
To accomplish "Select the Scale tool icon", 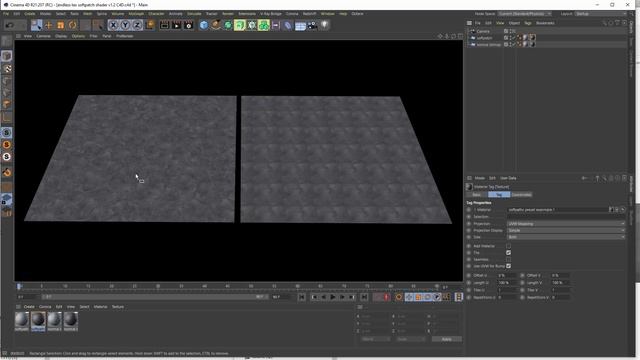I will pos(60,25).
